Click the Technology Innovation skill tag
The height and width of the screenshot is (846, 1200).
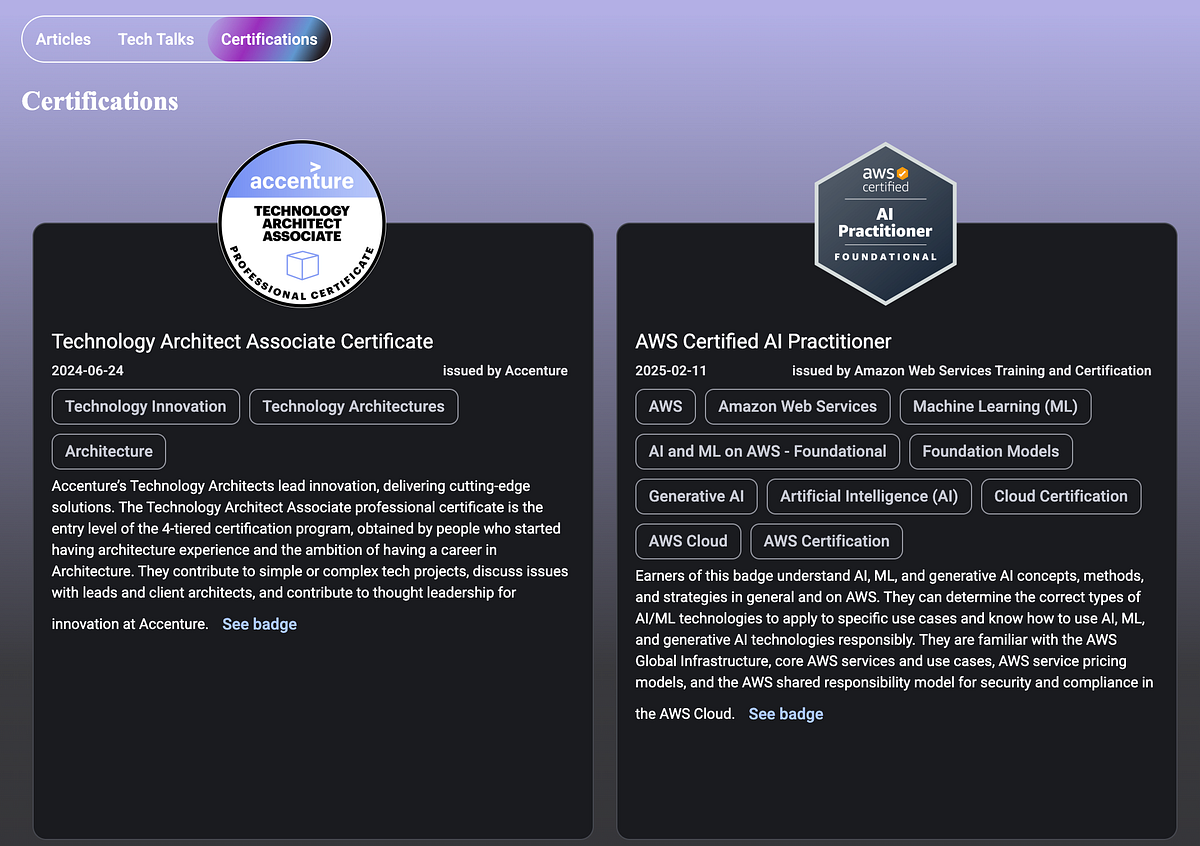point(145,406)
